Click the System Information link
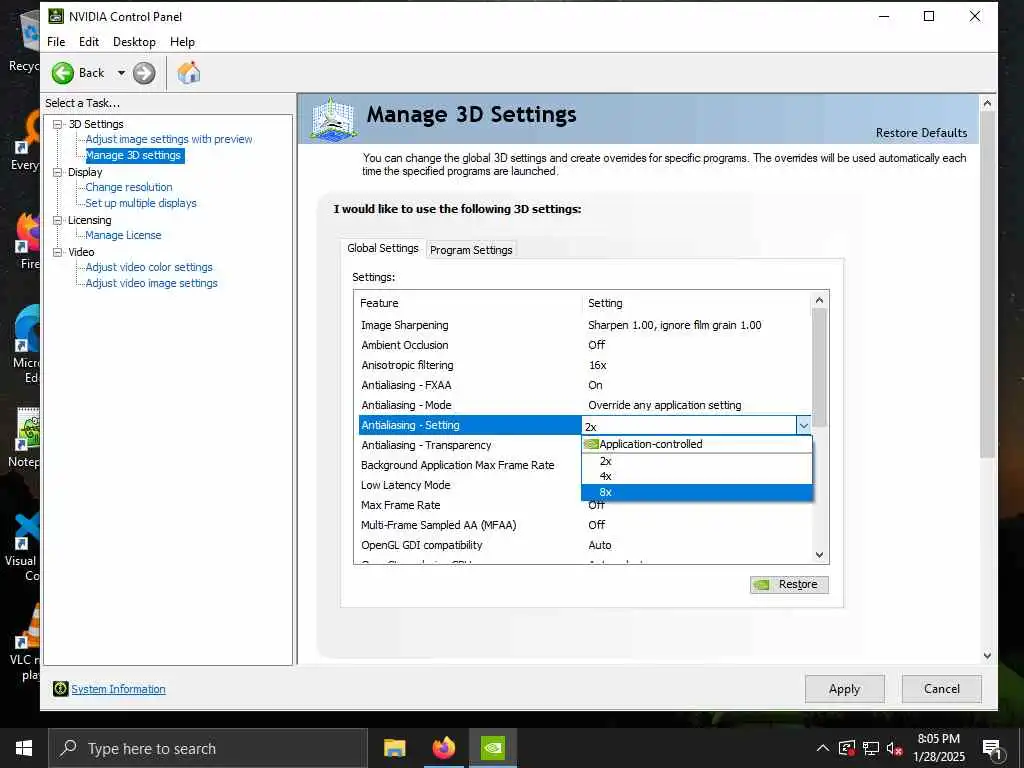1024x768 pixels. pyautogui.click(x=118, y=689)
